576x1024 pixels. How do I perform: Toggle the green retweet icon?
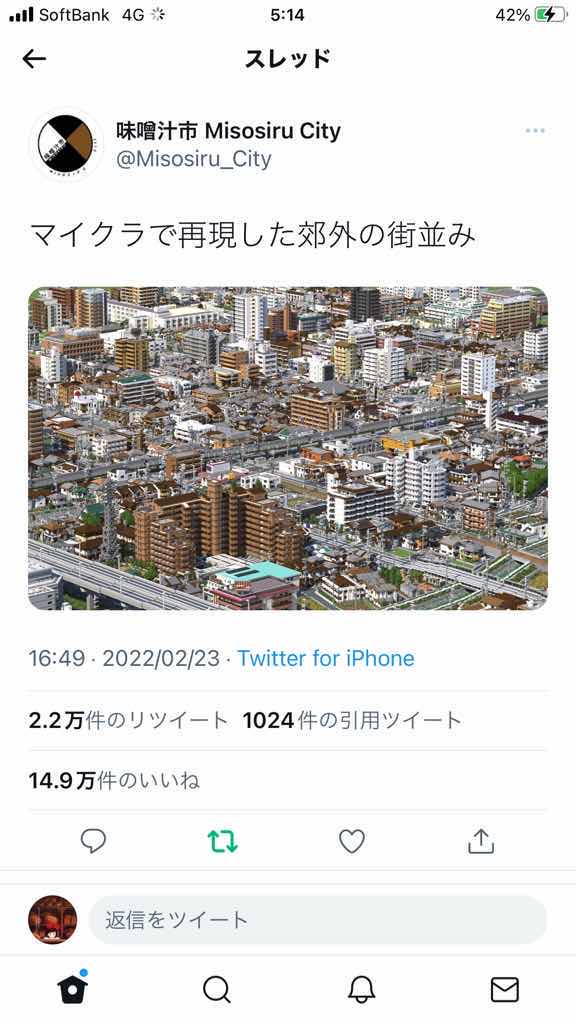coord(223,841)
